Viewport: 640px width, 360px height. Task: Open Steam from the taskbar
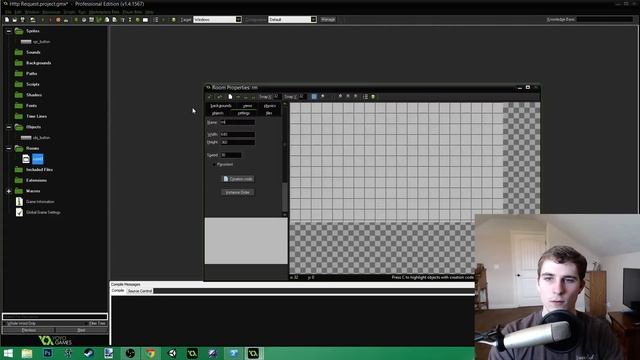[x=89, y=353]
